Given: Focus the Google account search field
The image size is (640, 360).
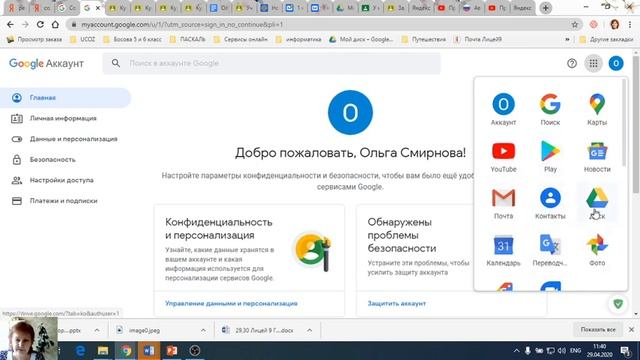Looking at the screenshot, I should (x=272, y=63).
